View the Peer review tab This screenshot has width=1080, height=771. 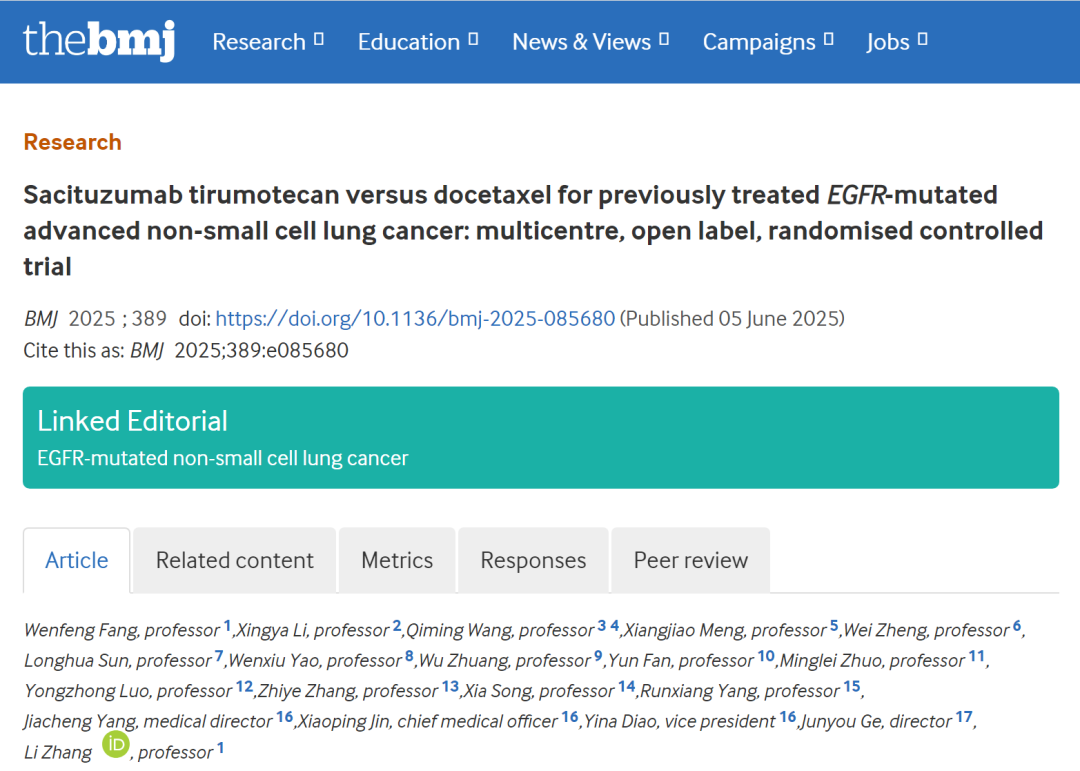click(x=691, y=561)
